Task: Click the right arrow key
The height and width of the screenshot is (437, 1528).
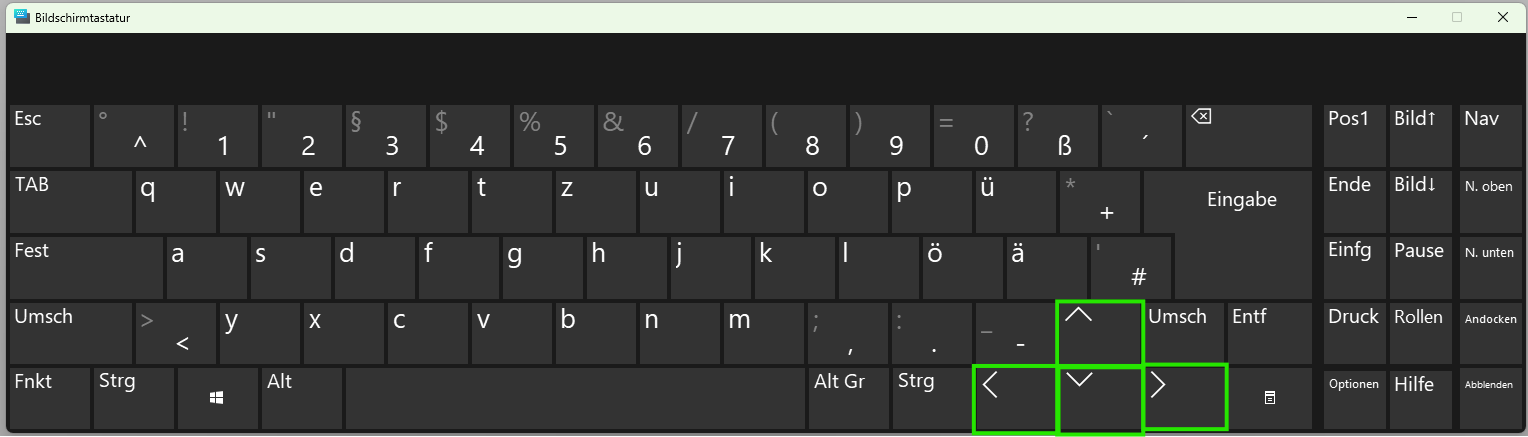Action: click(x=1185, y=398)
